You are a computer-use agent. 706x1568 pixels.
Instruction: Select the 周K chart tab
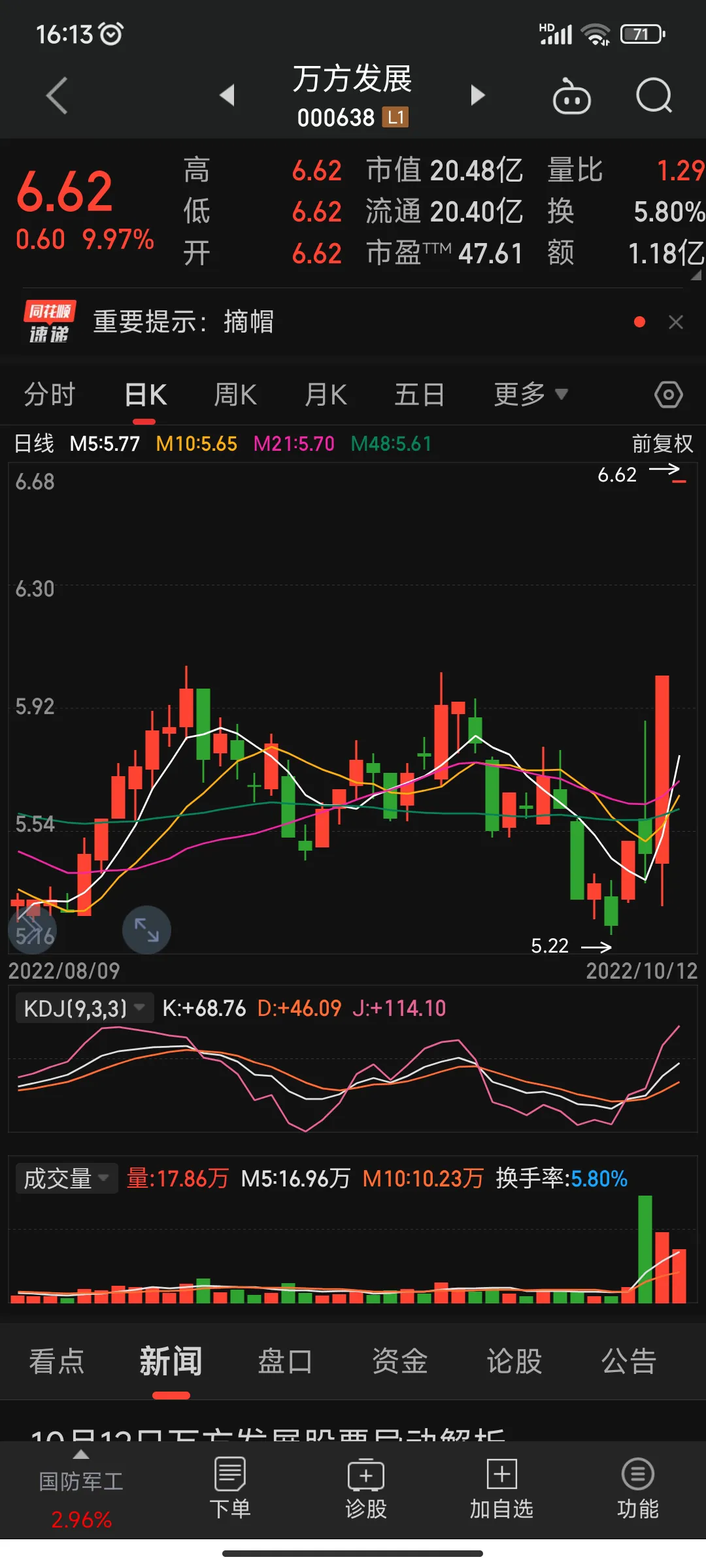(235, 395)
